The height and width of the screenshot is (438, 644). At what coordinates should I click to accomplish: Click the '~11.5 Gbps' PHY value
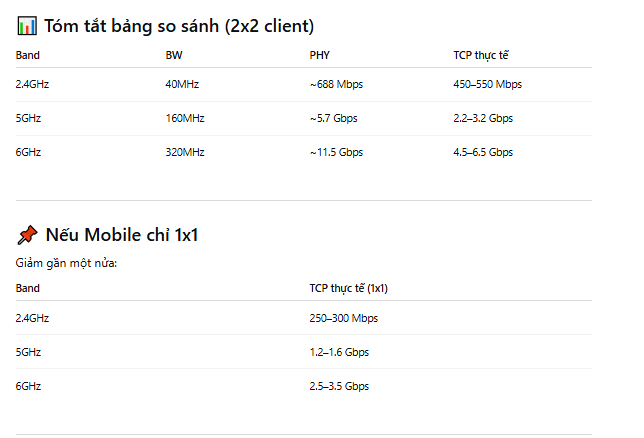[336, 152]
